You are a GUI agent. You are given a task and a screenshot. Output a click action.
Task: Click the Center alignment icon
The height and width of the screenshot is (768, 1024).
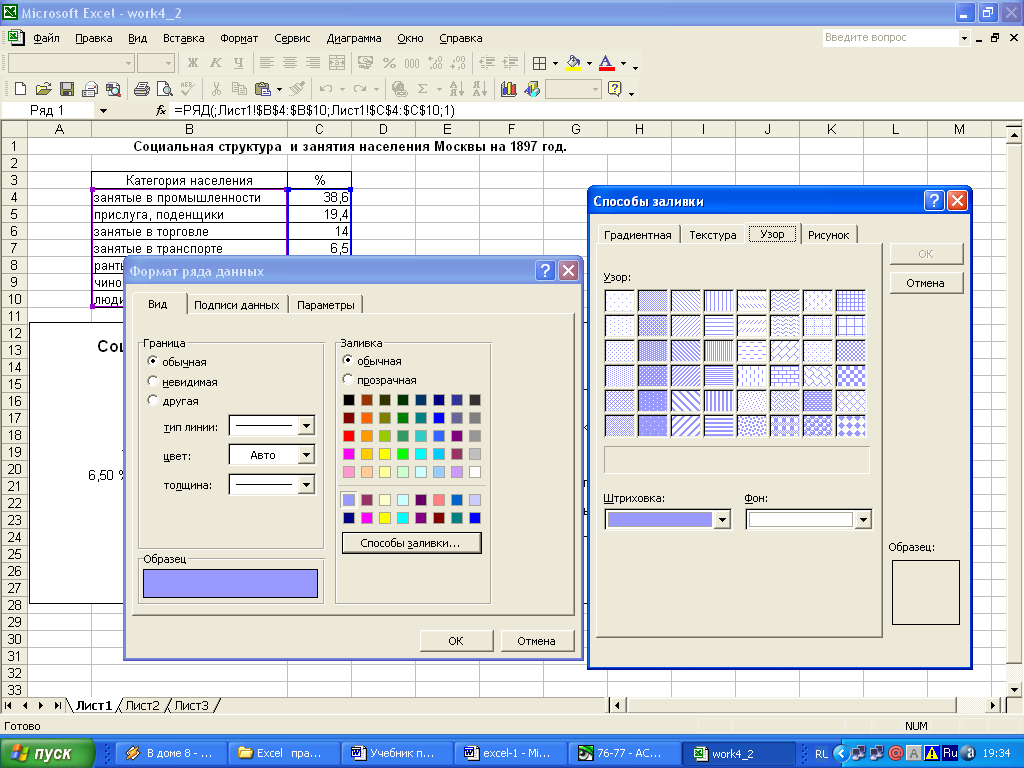[x=290, y=63]
